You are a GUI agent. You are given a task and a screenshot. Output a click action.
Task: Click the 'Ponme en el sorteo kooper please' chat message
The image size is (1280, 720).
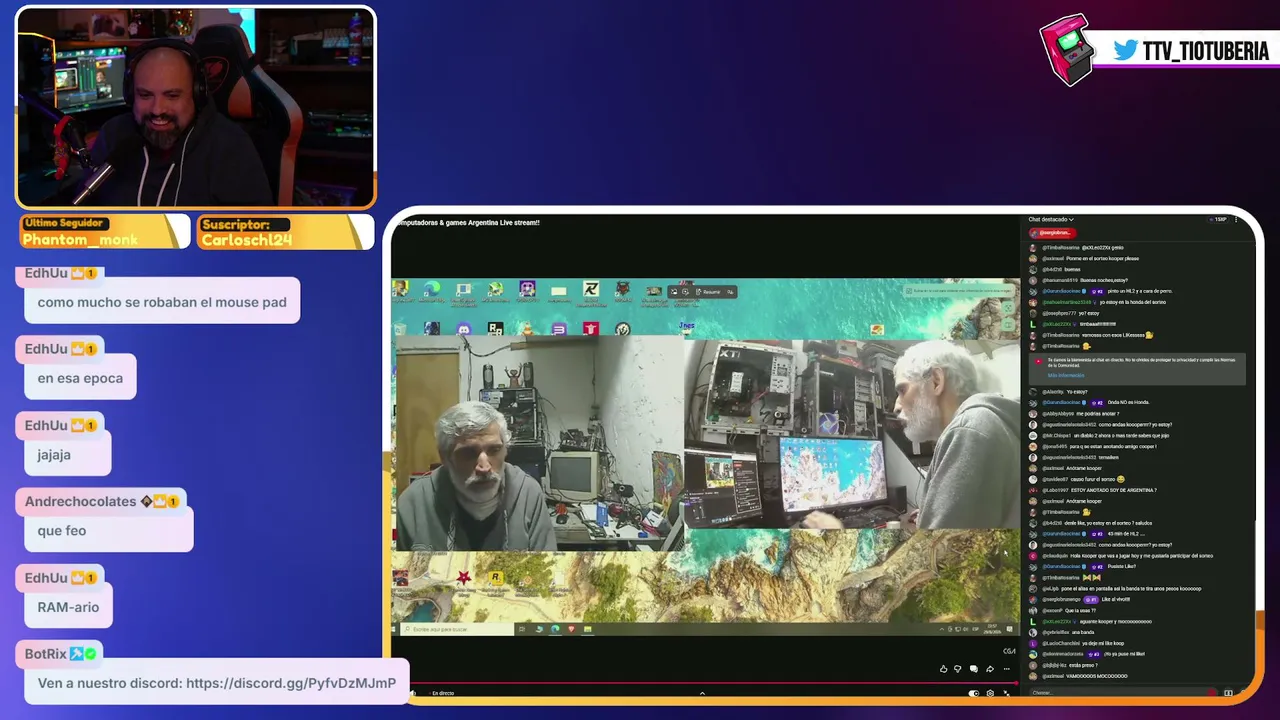click(x=1102, y=258)
